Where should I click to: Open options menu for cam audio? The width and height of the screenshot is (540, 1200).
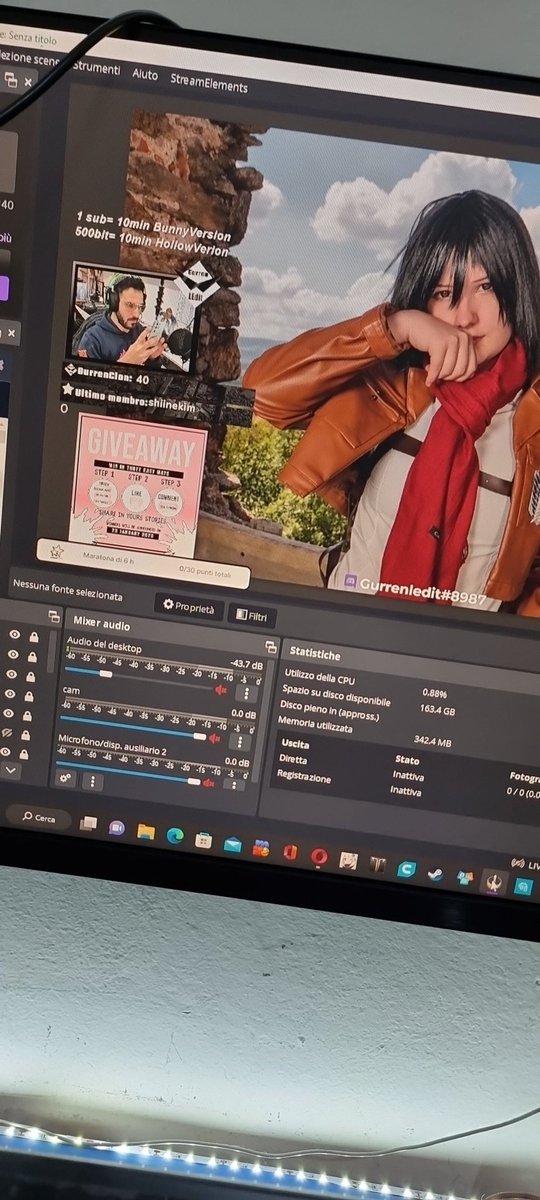pos(239,741)
